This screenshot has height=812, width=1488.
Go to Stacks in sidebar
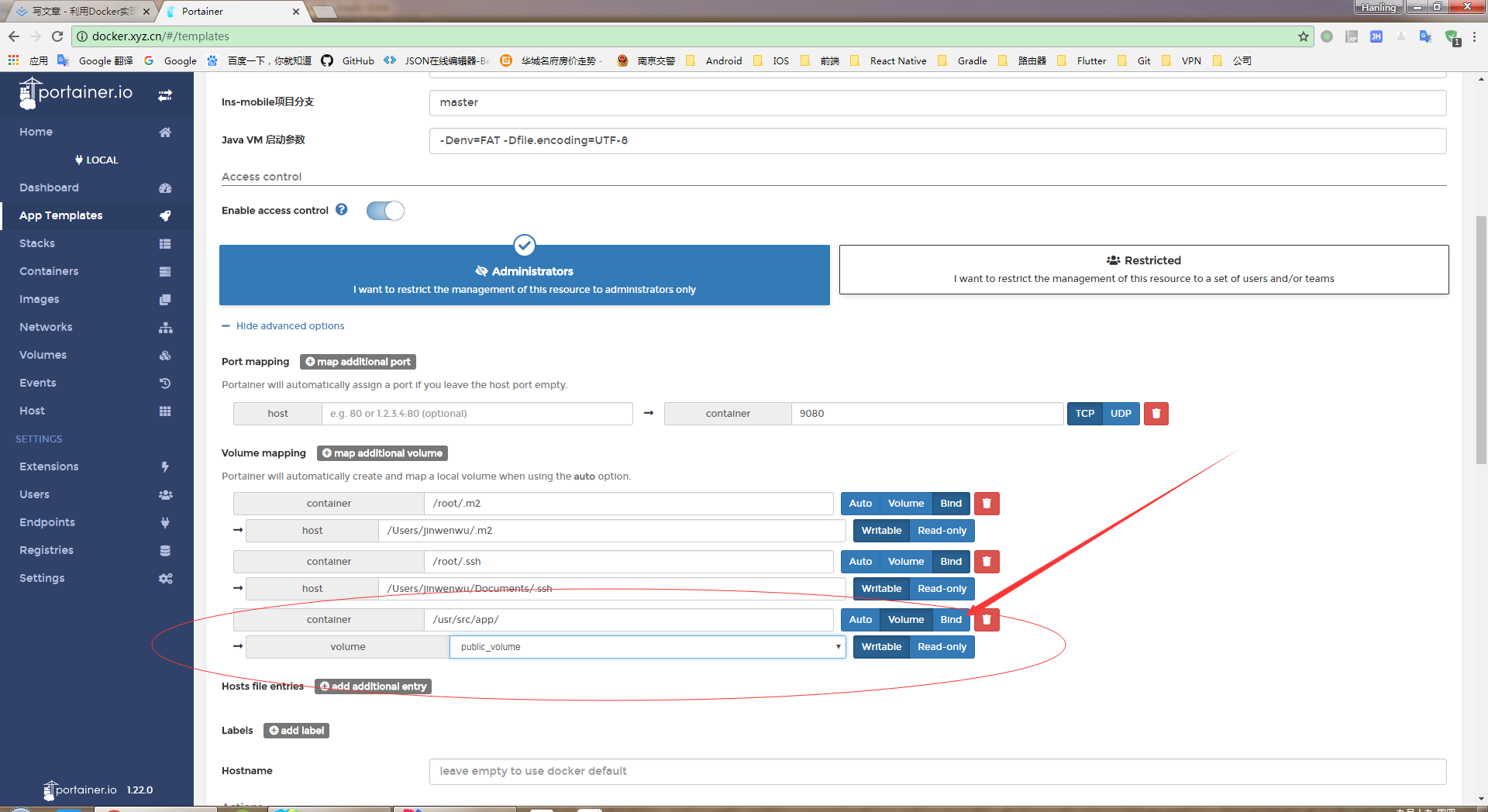click(37, 243)
